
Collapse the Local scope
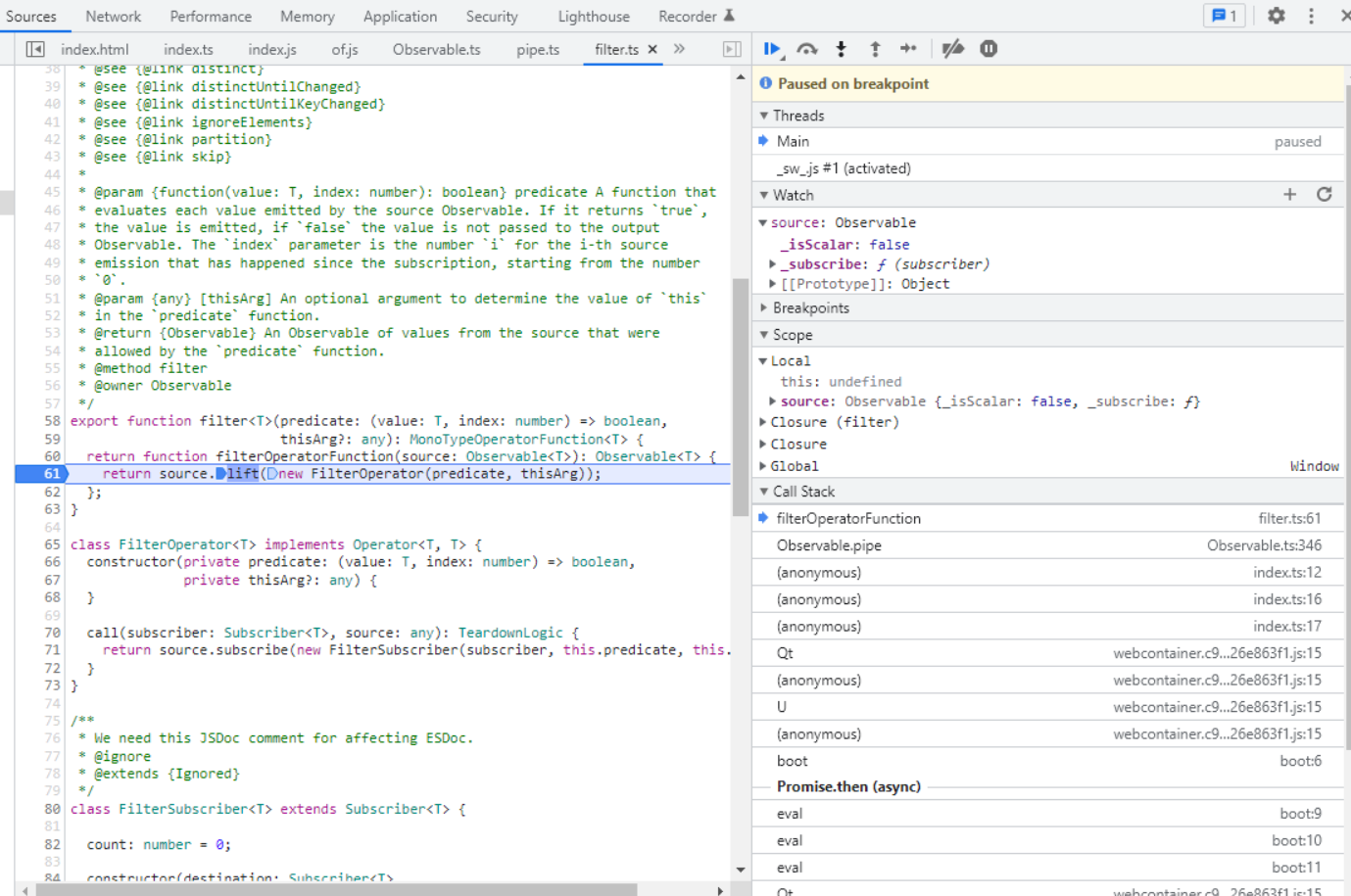point(763,361)
